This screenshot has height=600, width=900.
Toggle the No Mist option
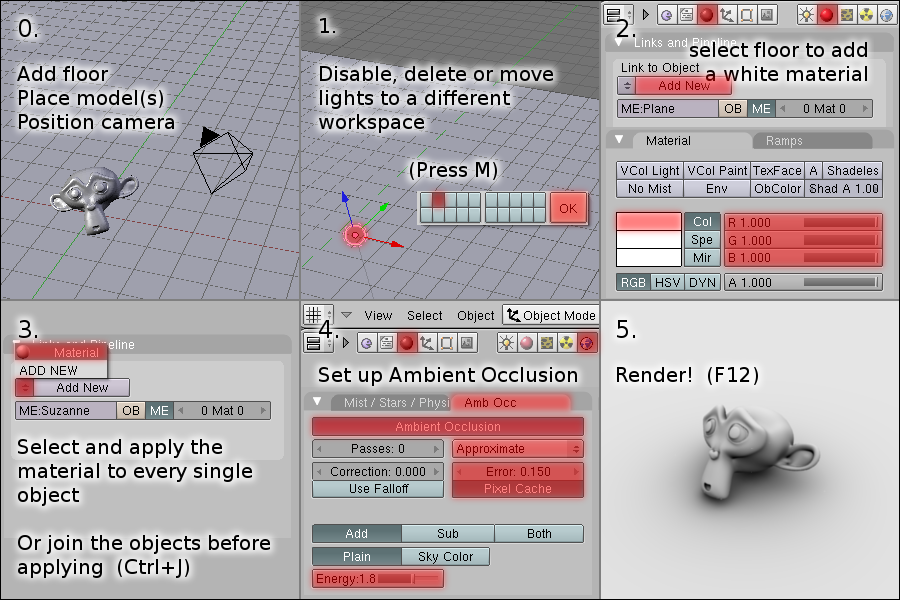pos(650,189)
